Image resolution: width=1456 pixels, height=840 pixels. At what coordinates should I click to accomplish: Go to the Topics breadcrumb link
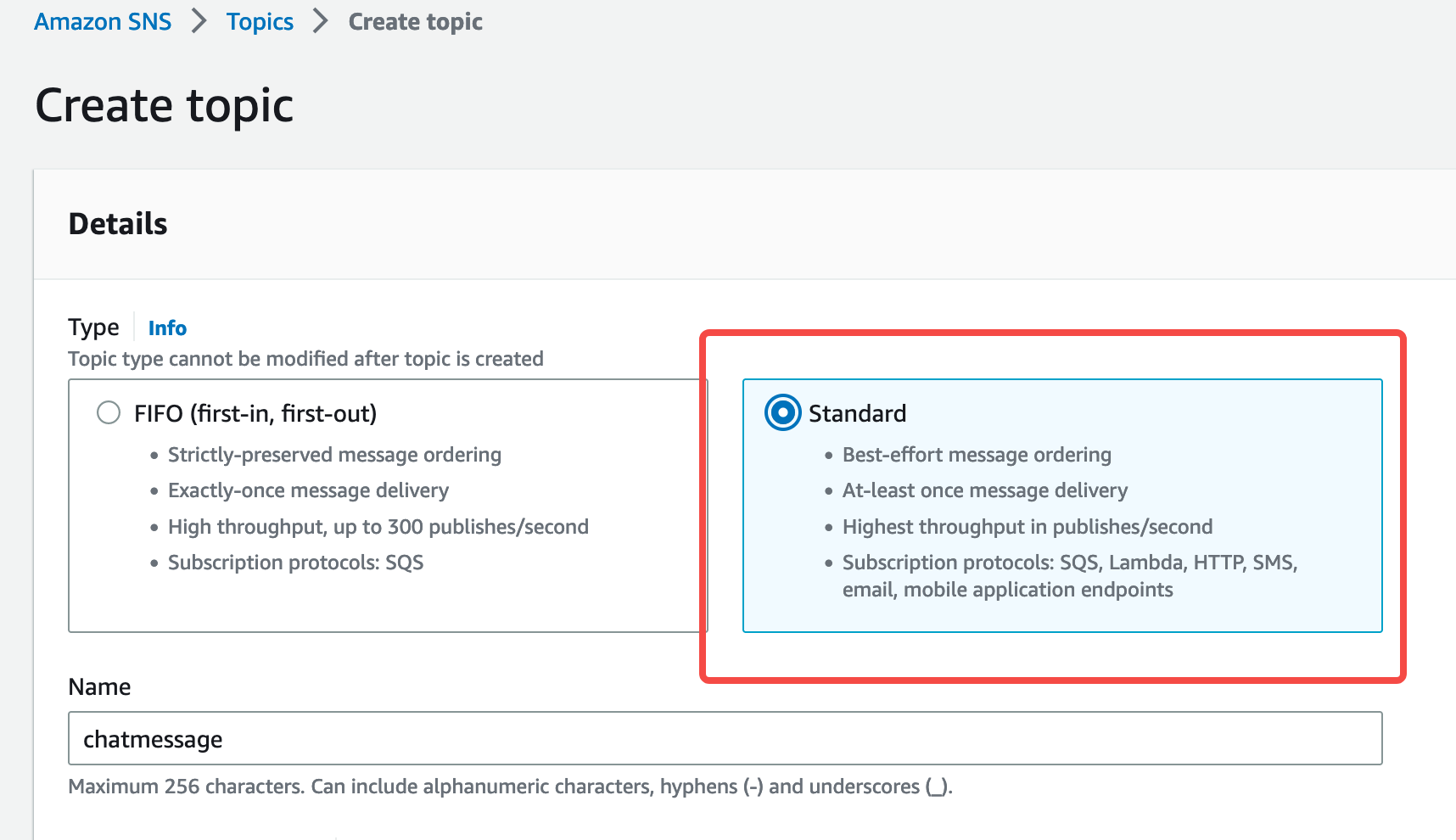tap(260, 22)
